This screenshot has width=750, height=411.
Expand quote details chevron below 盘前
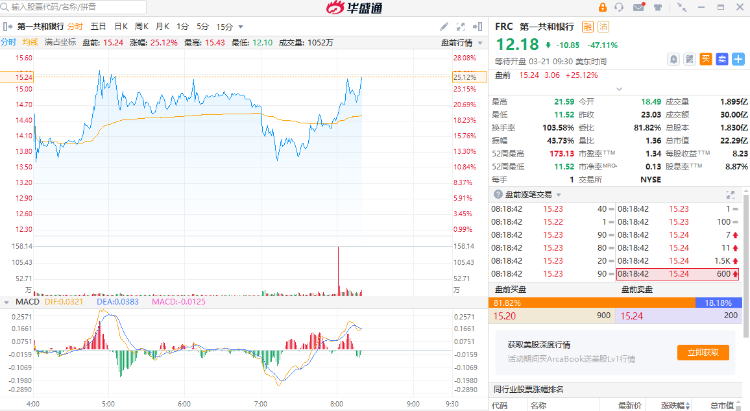click(x=619, y=89)
